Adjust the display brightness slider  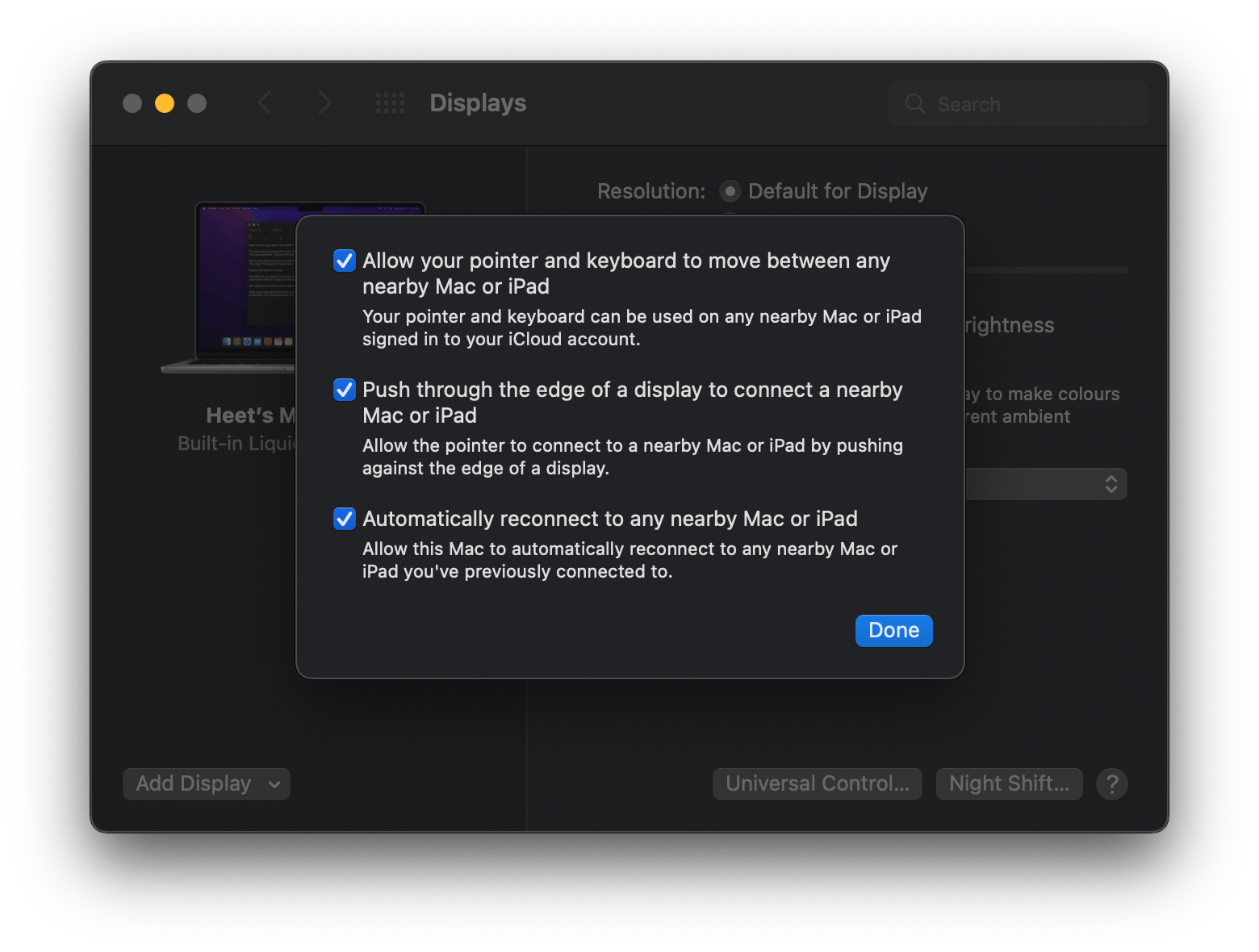pos(1049,269)
